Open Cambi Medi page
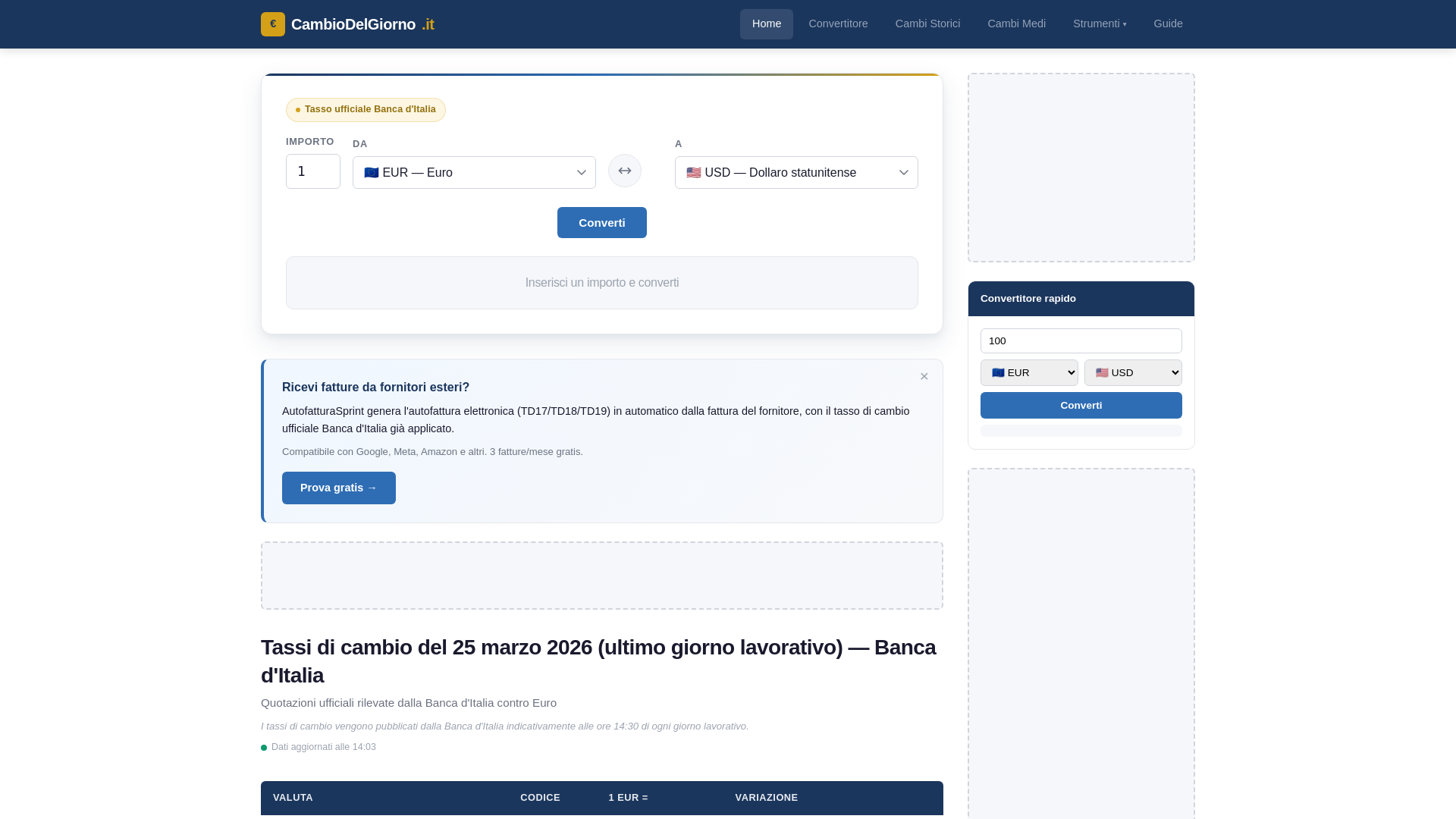The height and width of the screenshot is (819, 1456). pos(1016,24)
